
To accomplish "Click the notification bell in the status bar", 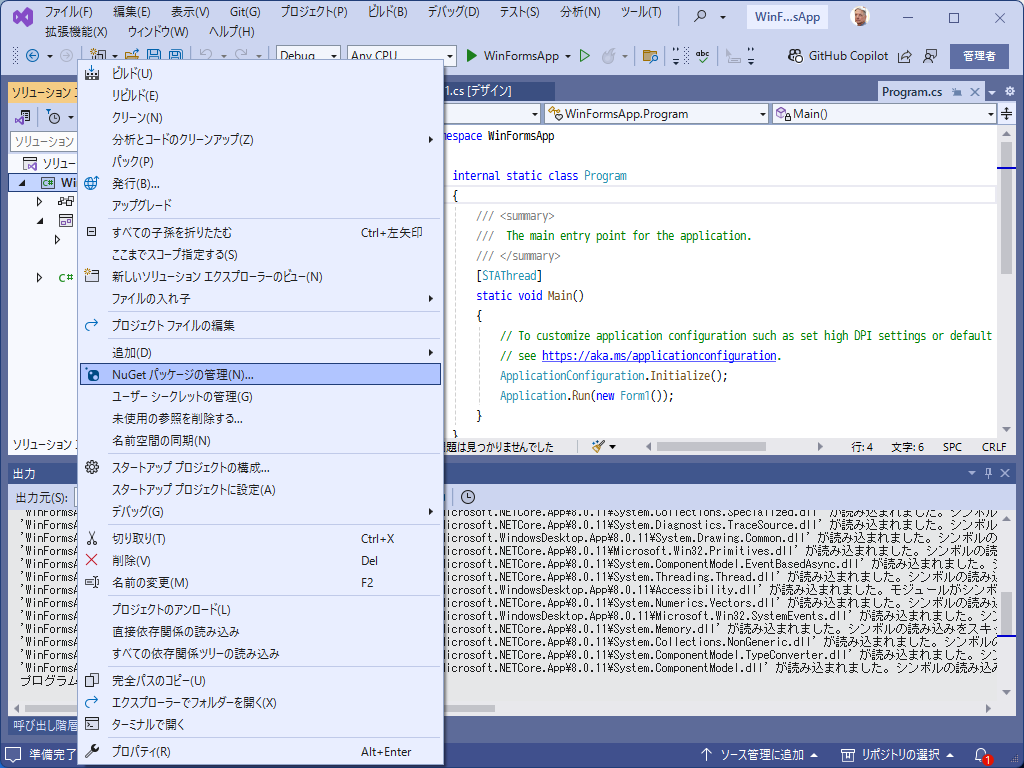I will pyautogui.click(x=981, y=755).
